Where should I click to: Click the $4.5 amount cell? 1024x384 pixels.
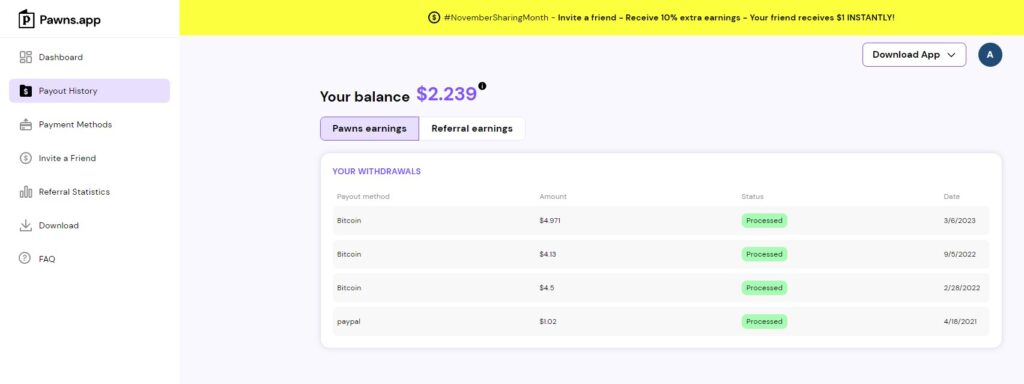pos(547,288)
